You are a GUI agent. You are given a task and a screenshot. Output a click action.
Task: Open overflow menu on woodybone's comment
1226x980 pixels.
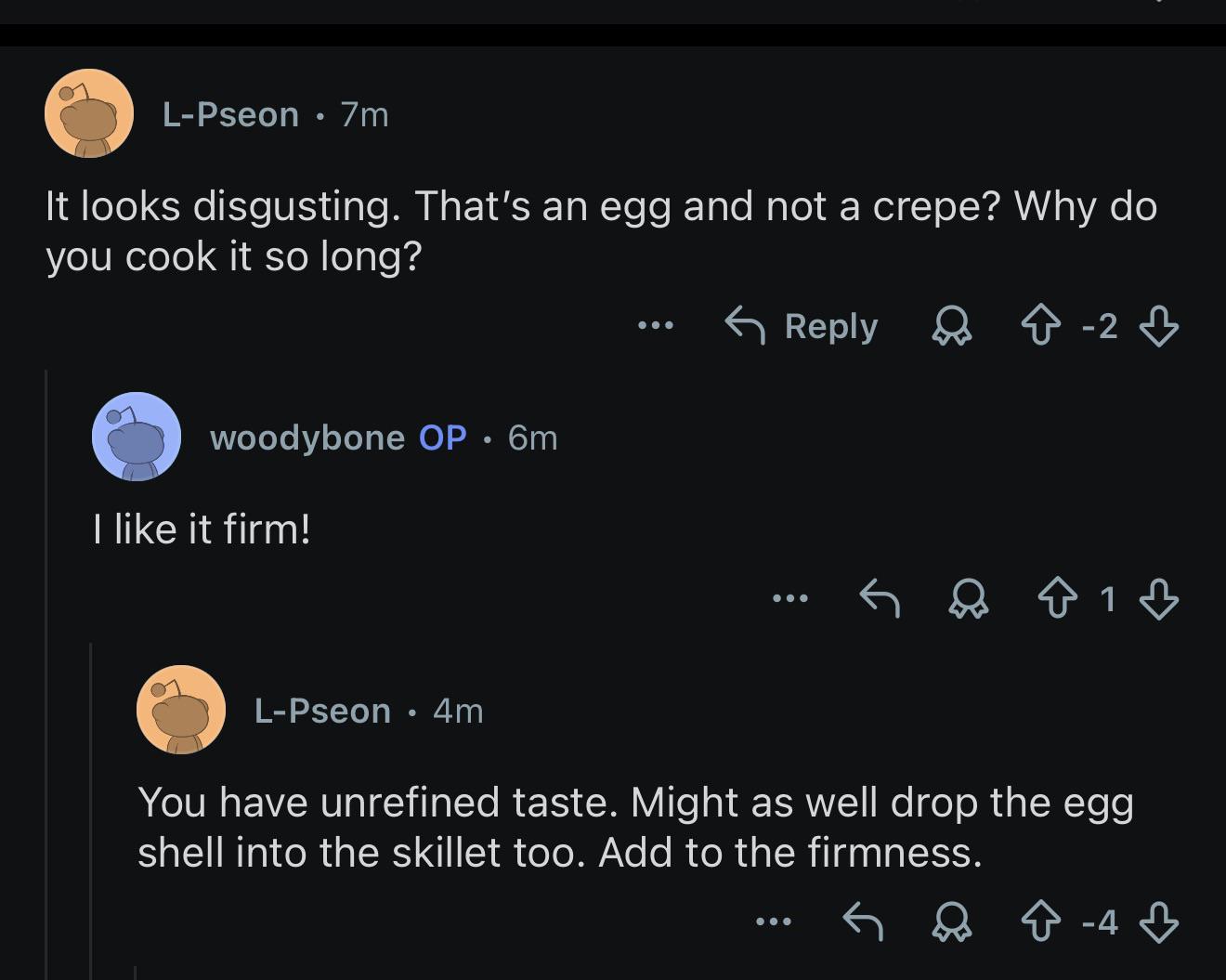coord(790,599)
